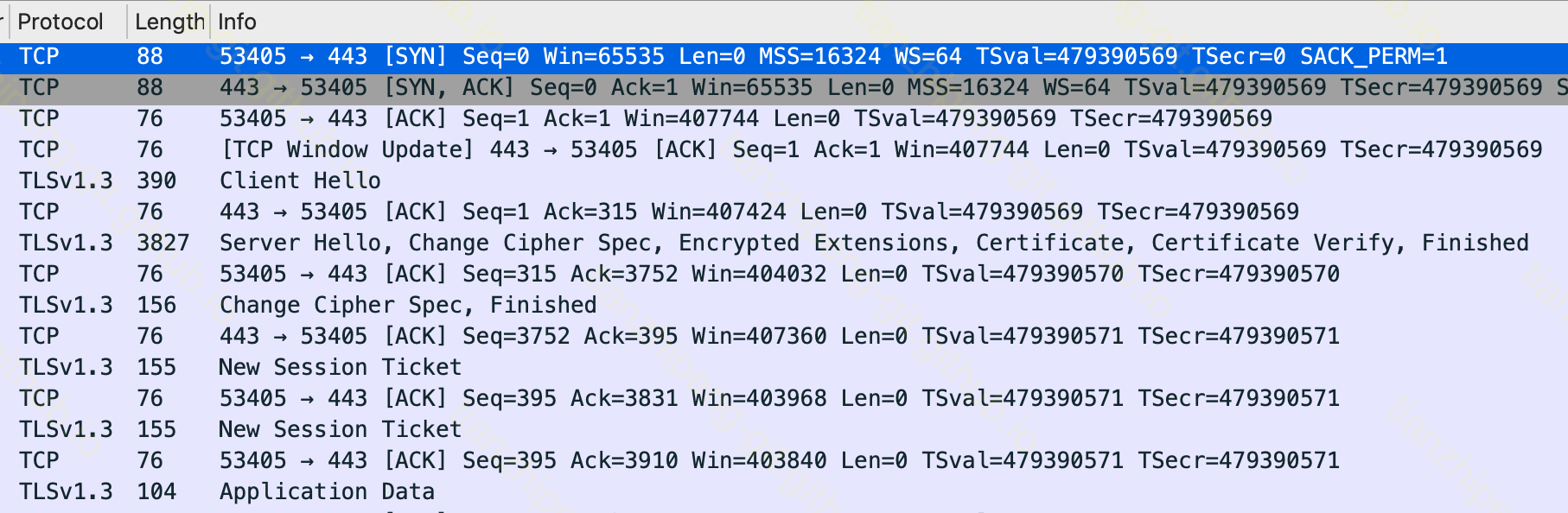The image size is (1568, 513).
Task: Click the Protocol column header
Action: coord(61,22)
